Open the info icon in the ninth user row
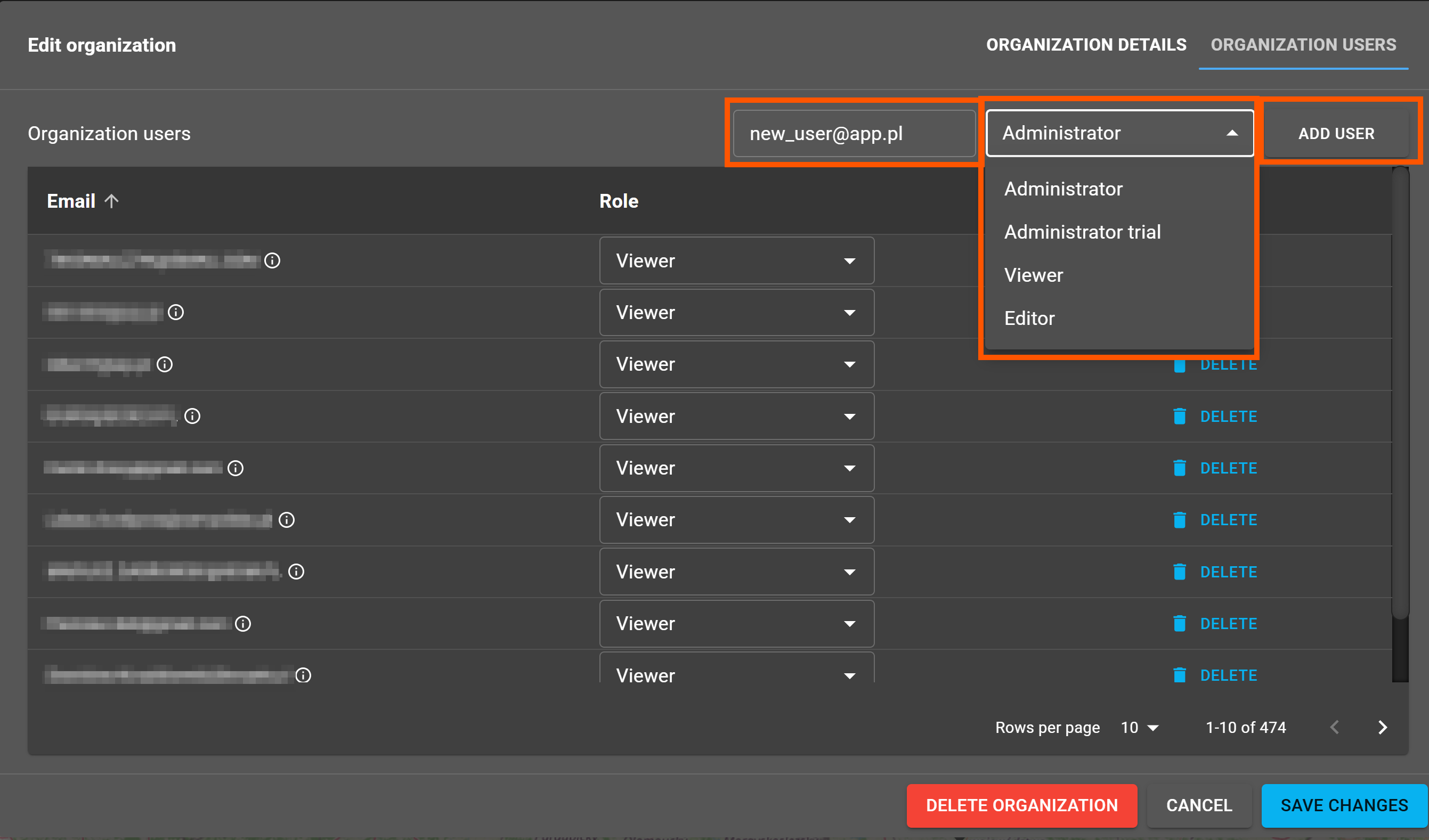 (x=303, y=675)
